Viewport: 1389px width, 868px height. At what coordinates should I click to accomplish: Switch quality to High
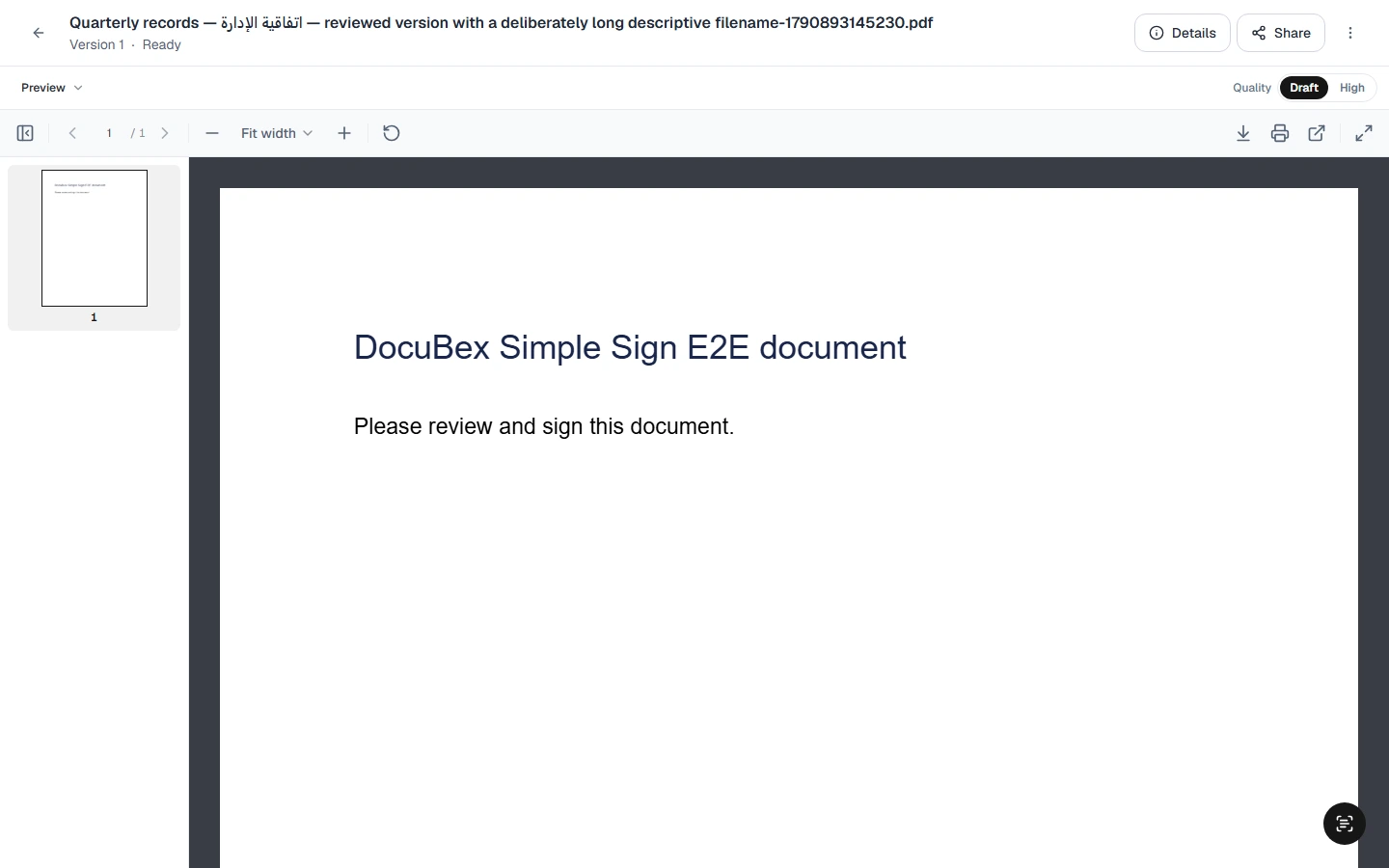click(x=1352, y=88)
